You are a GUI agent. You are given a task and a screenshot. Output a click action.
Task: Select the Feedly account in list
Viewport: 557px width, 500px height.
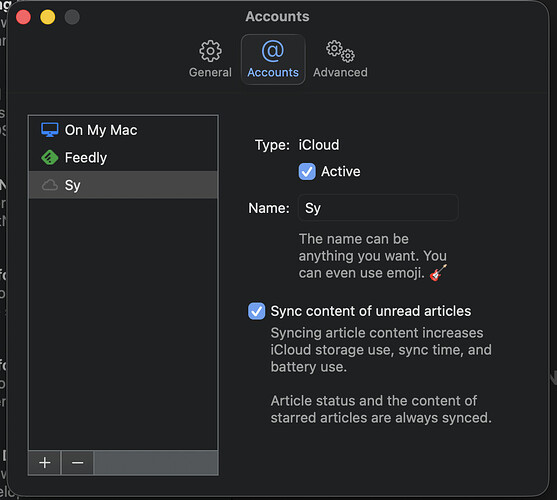pos(123,157)
